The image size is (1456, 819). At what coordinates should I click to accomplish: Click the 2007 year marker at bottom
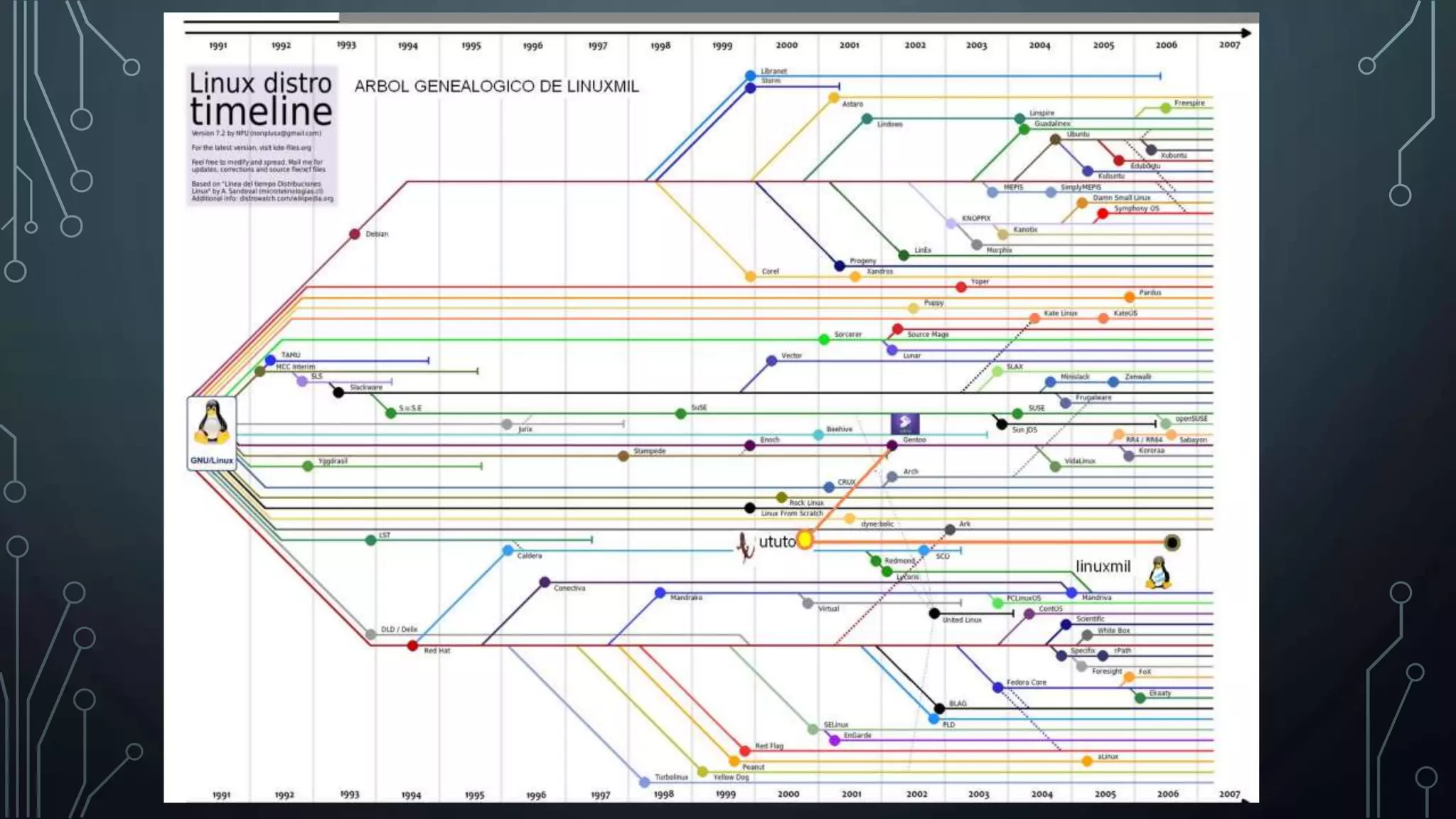point(1229,793)
